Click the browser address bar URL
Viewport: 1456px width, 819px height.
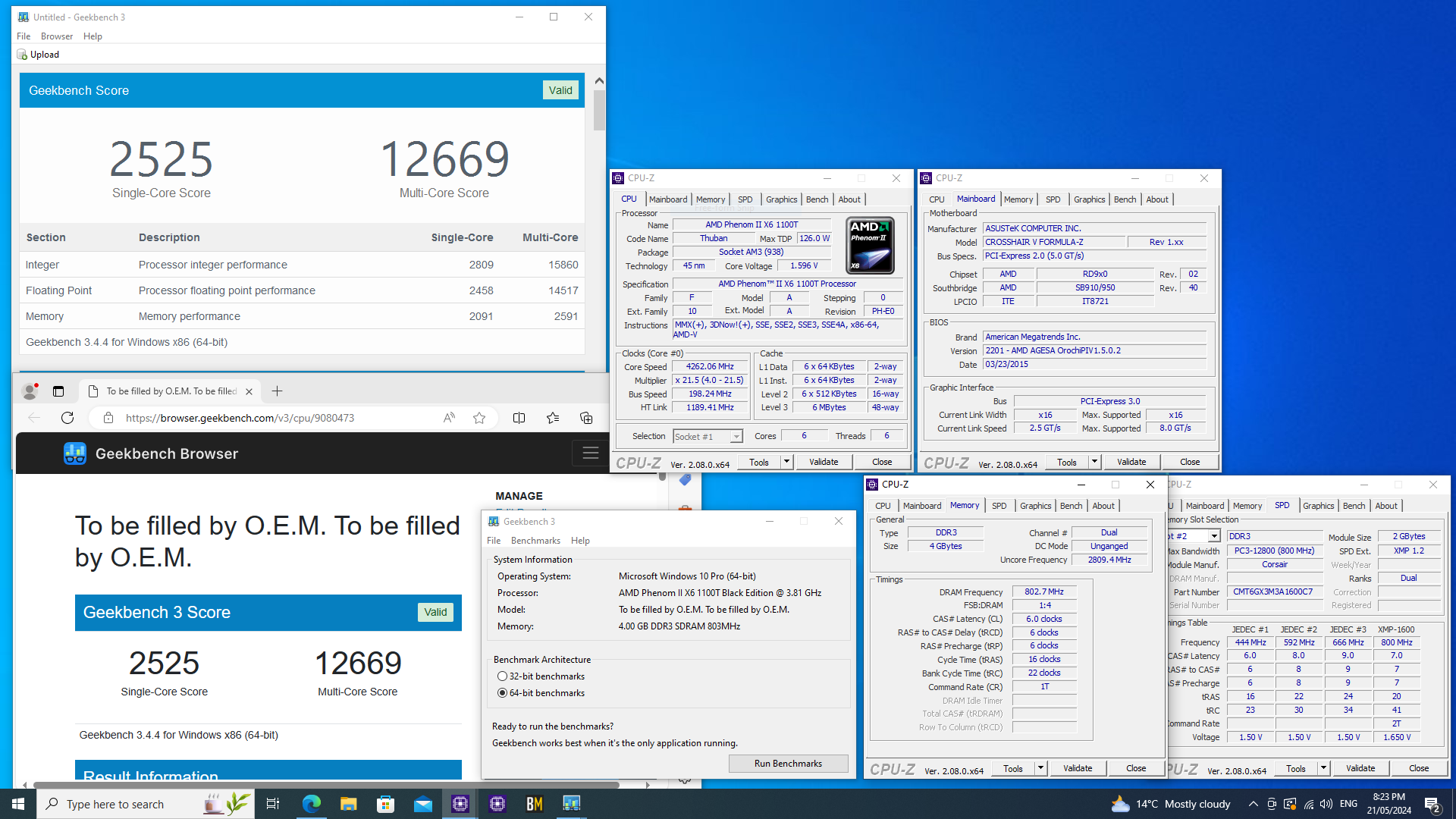pyautogui.click(x=240, y=418)
